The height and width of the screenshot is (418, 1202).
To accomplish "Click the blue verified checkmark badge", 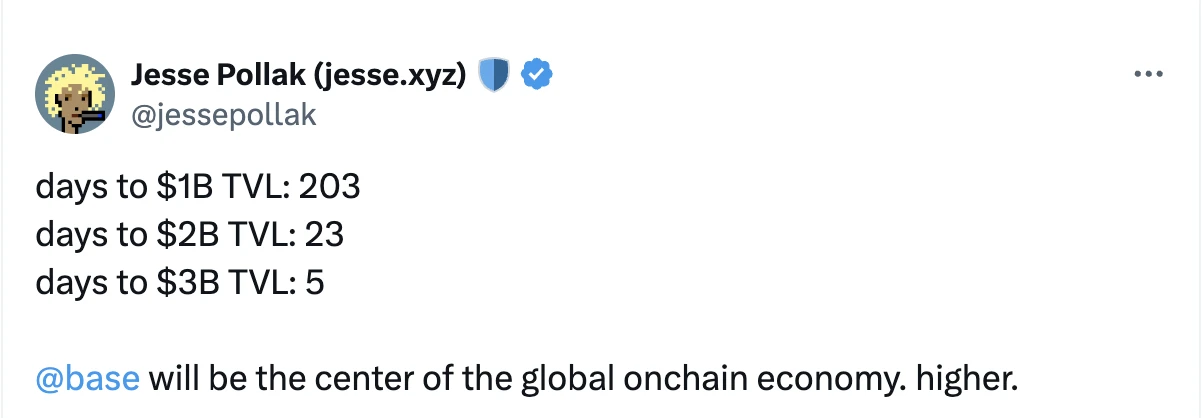I will pos(537,74).
